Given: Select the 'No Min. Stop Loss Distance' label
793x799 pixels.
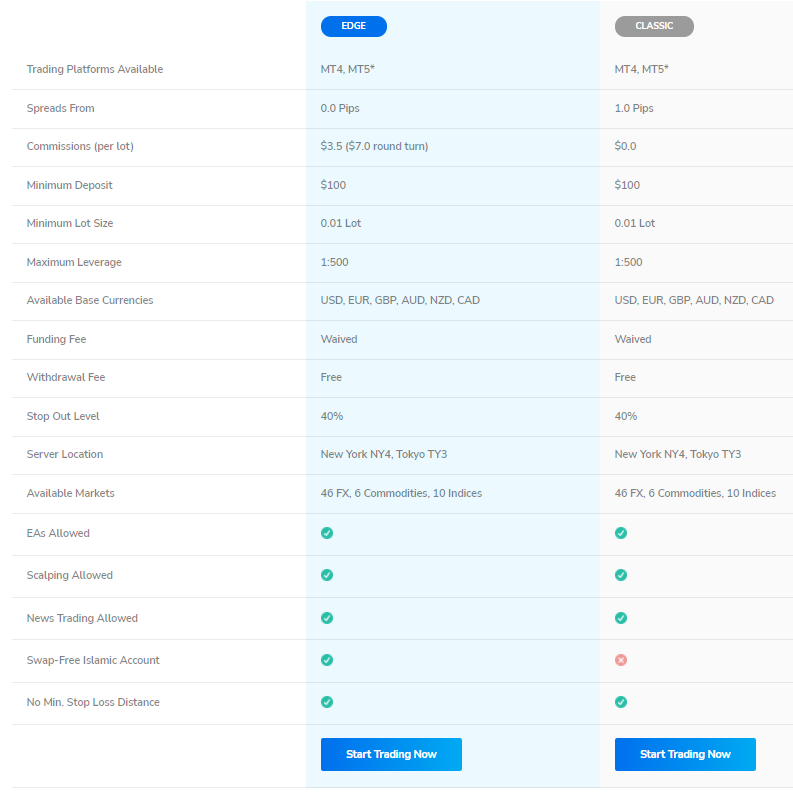Looking at the screenshot, I should point(93,702).
